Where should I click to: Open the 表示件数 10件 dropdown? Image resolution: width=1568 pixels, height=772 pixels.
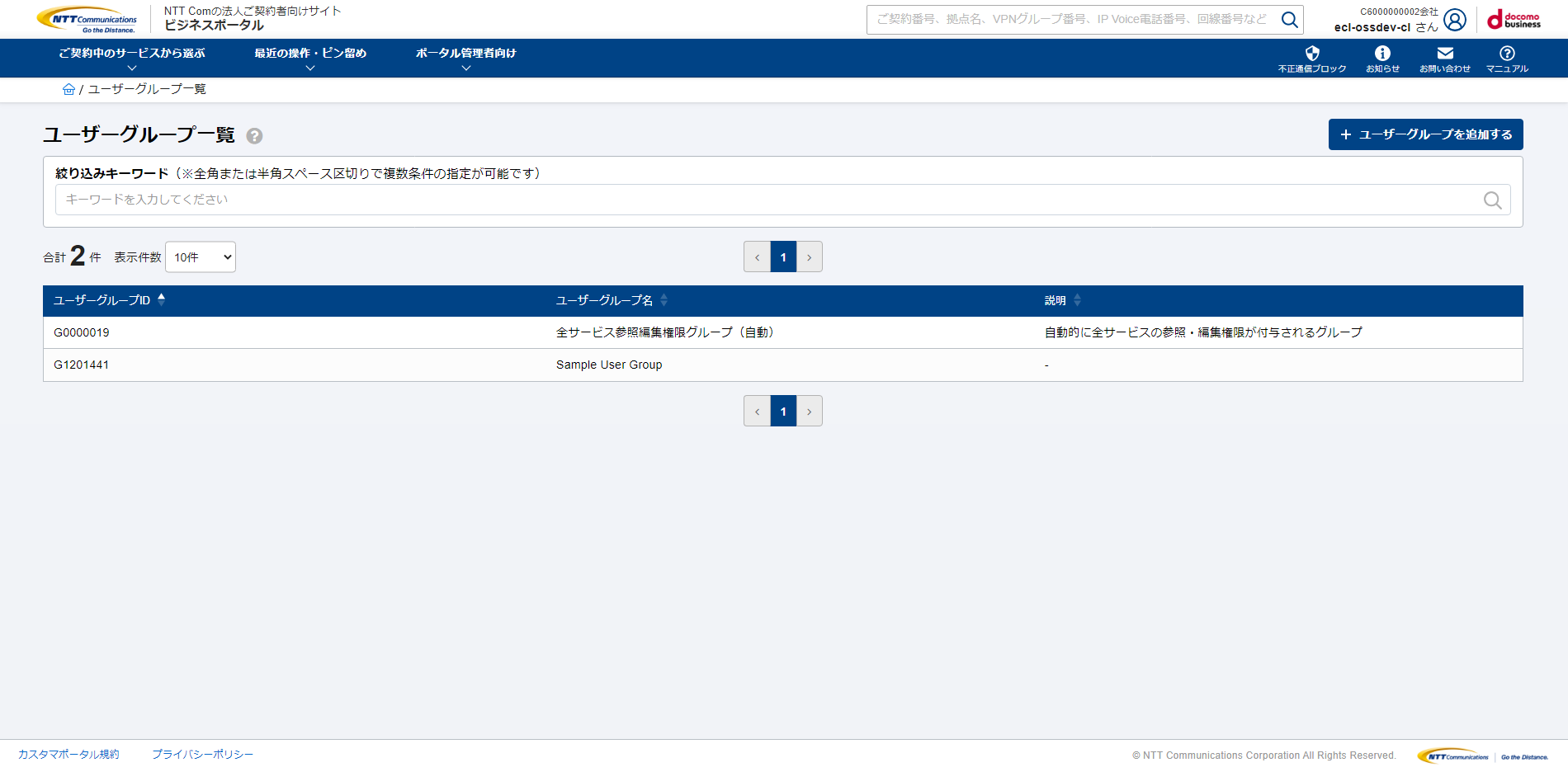click(x=200, y=257)
